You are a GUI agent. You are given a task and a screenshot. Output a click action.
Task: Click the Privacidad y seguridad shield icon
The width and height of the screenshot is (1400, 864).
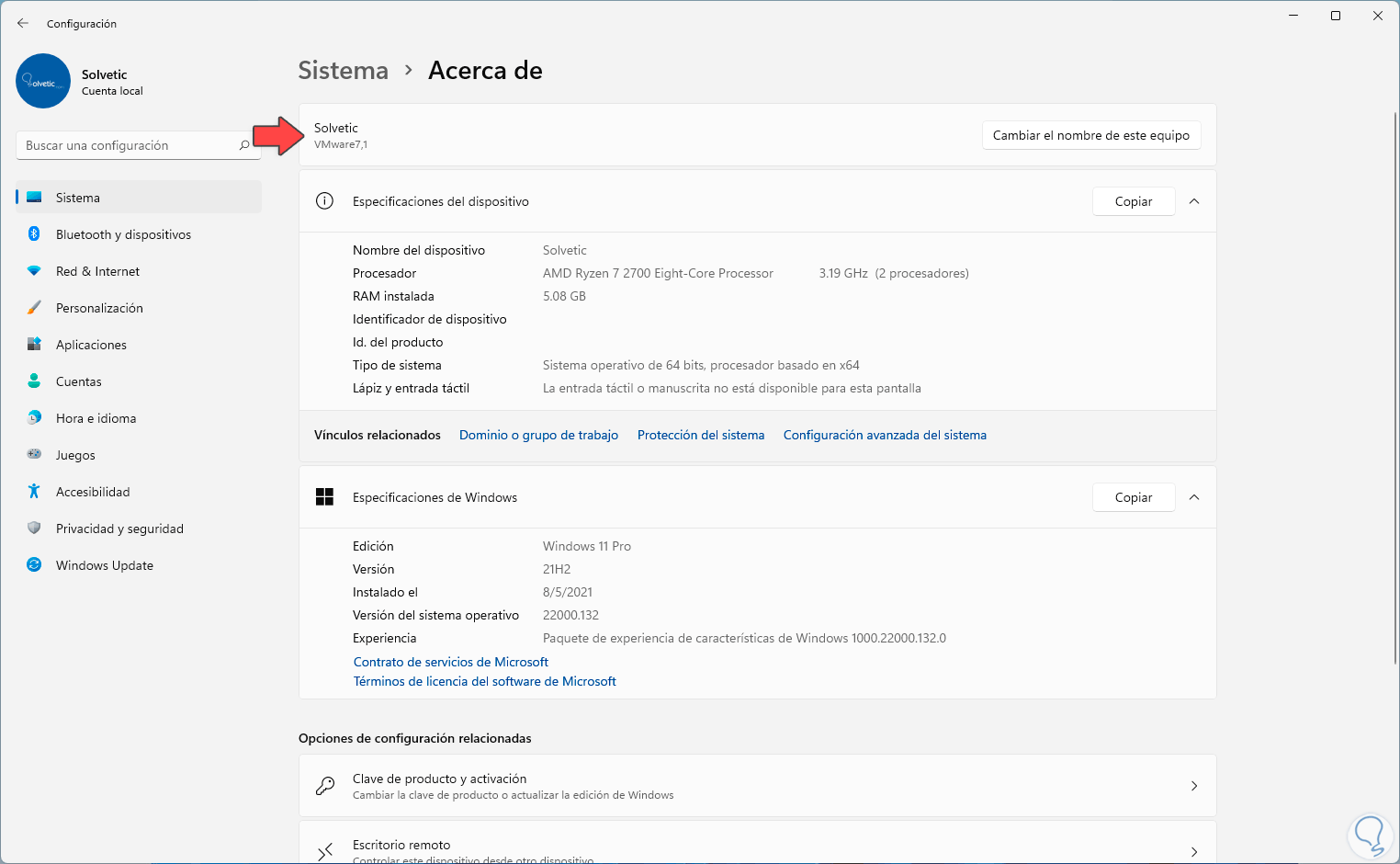(x=34, y=529)
